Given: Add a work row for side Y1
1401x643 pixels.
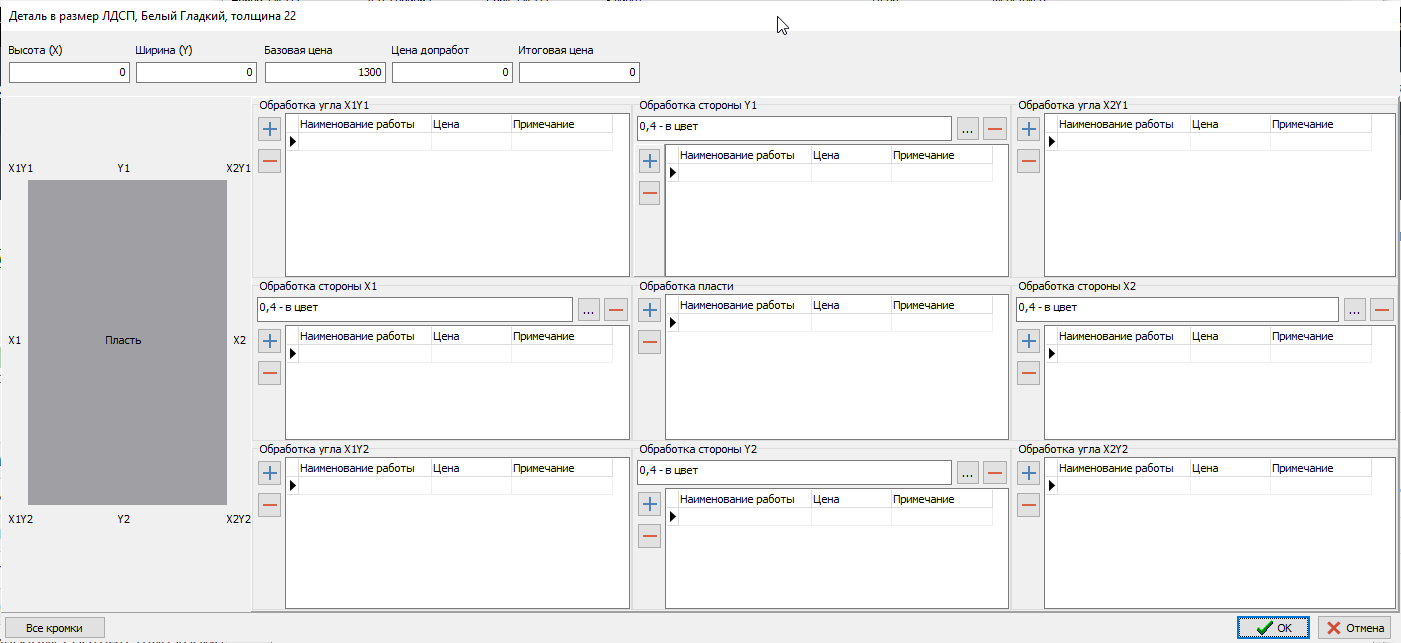Looking at the screenshot, I should [x=649, y=161].
